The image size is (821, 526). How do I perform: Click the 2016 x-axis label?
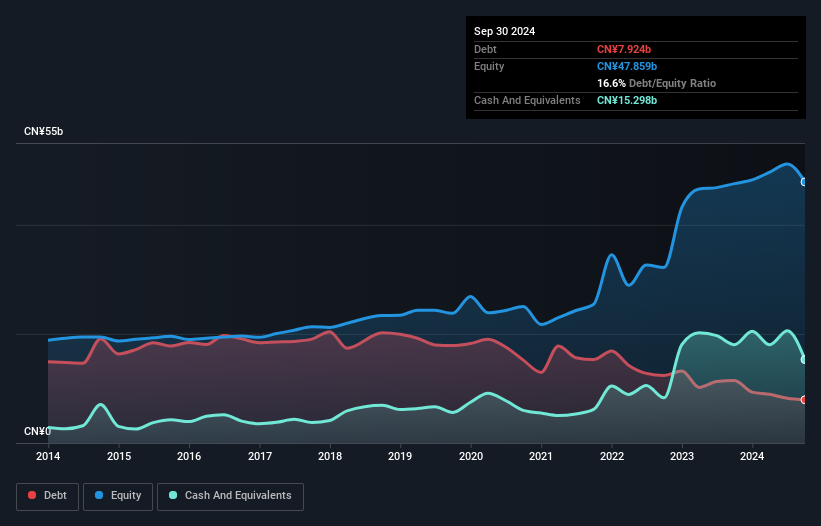[189, 456]
